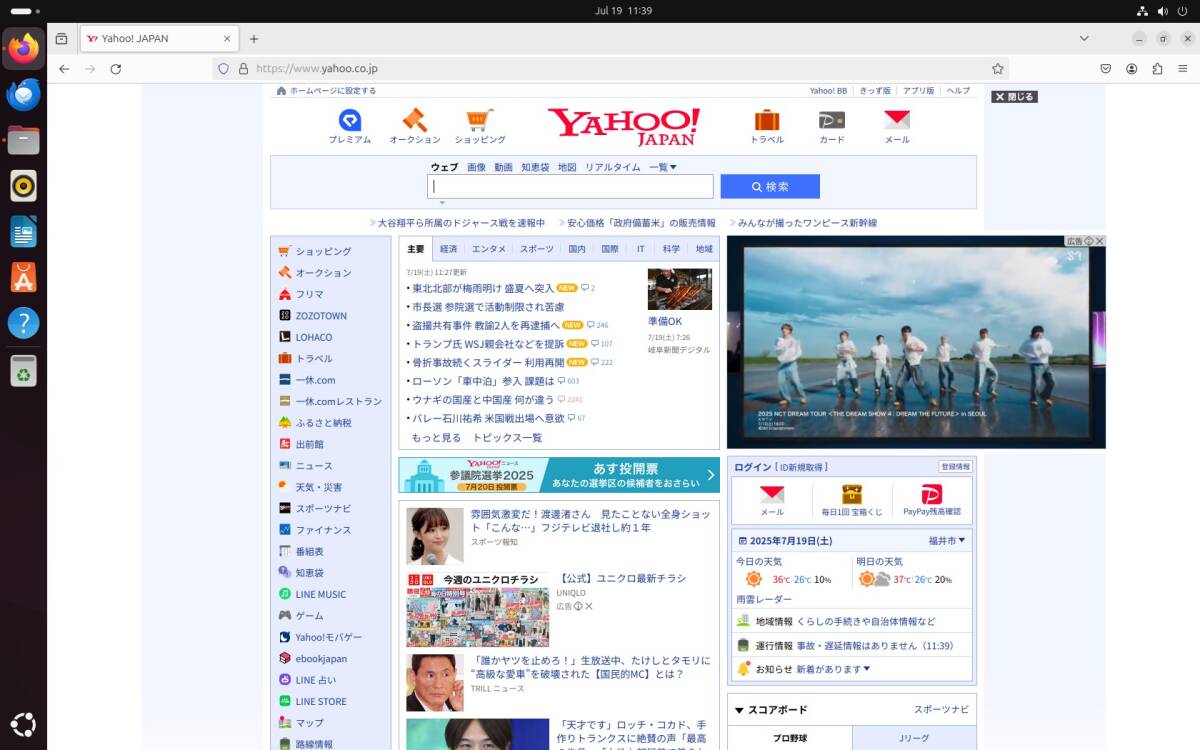Screen dimensions: 1200x750
Task: Switch to the 経済 news tab
Action: coord(448,249)
